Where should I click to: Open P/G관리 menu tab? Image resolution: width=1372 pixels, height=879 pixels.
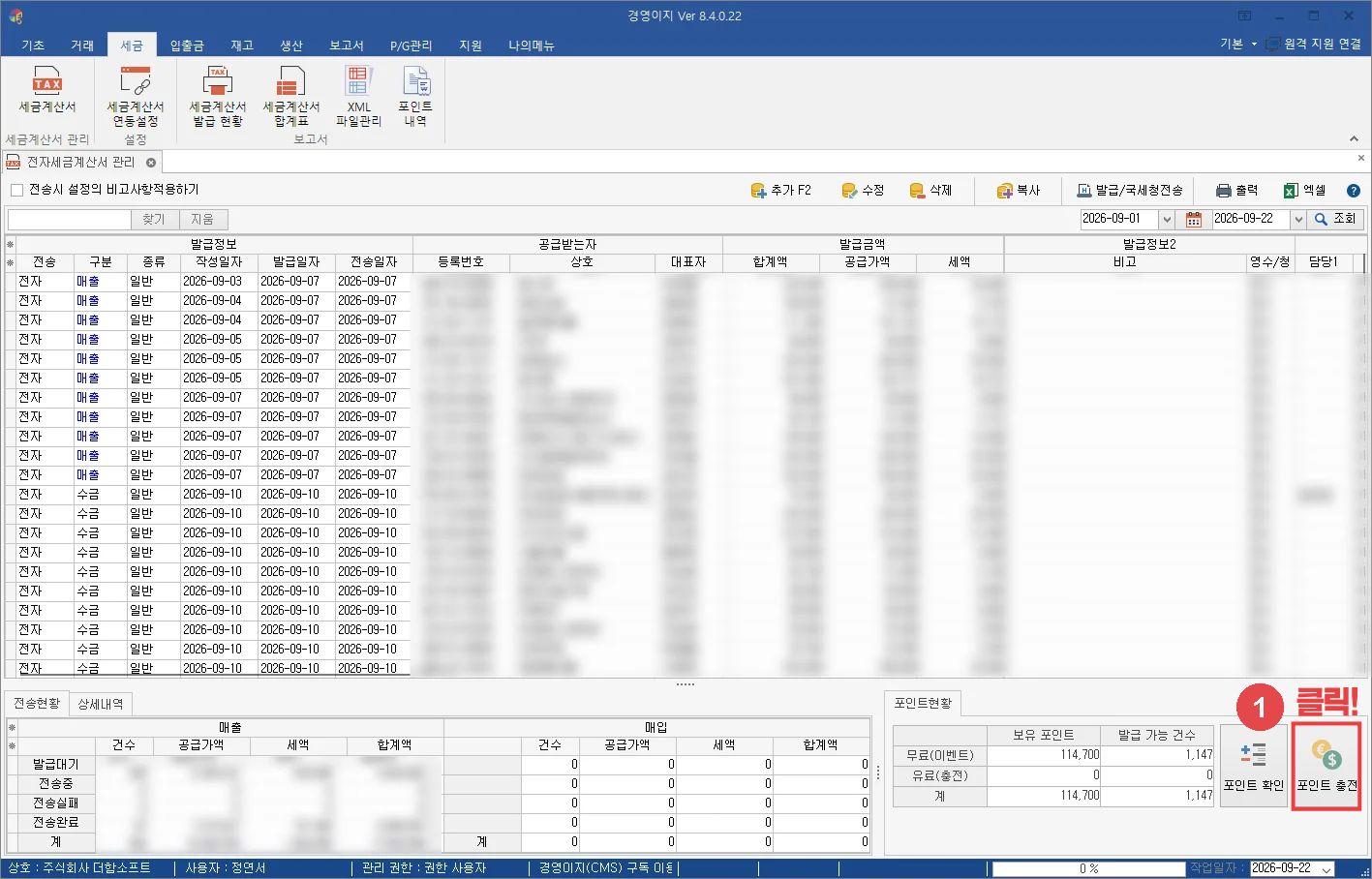411,45
